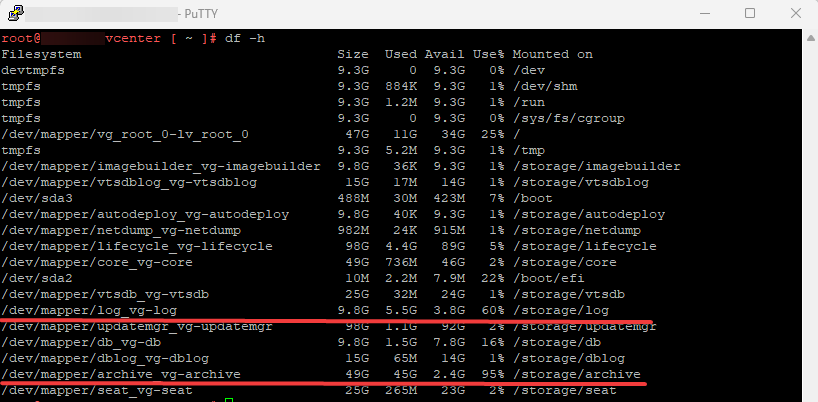Select /dev/mapper/core_vg-core text
818x402 pixels.
point(97,262)
